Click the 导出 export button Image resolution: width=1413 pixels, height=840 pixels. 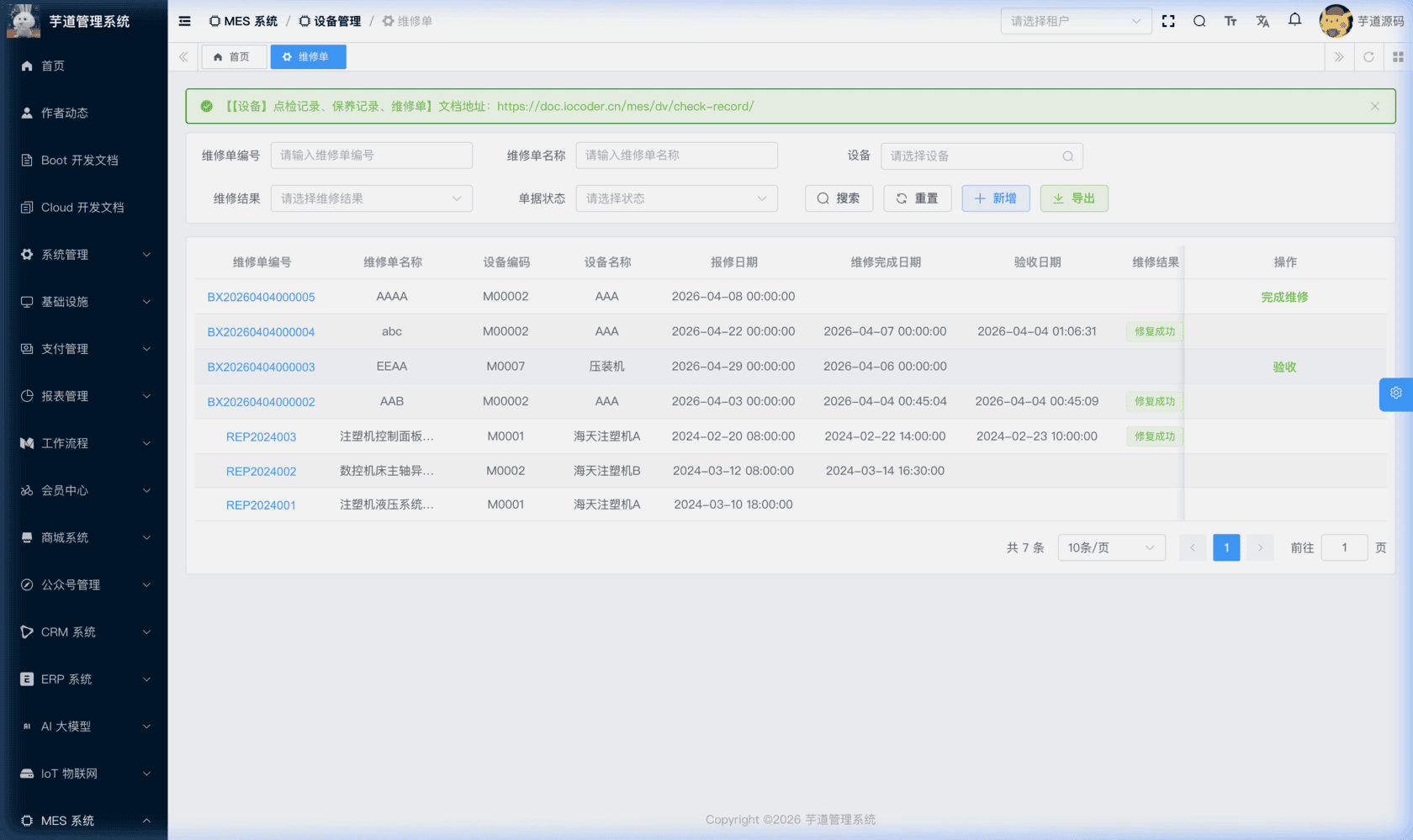[x=1073, y=198]
